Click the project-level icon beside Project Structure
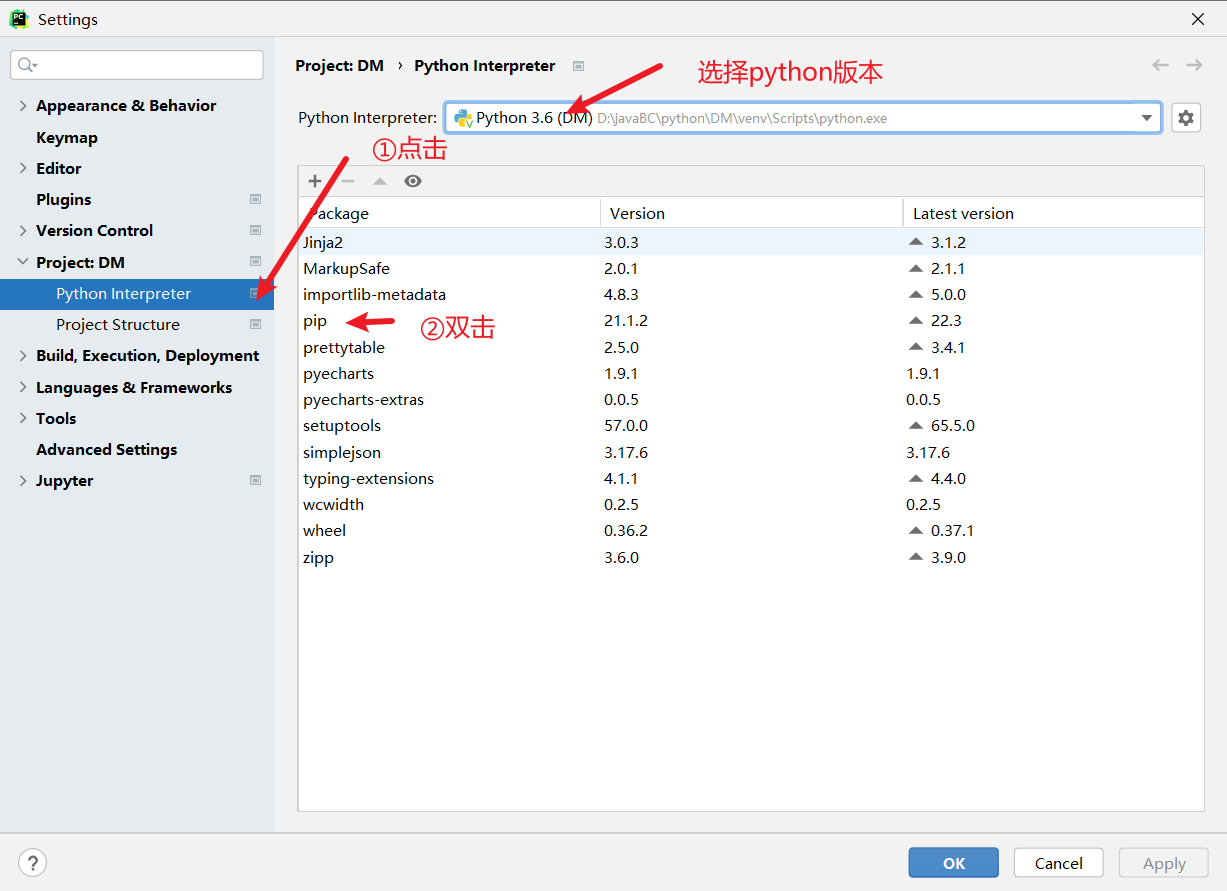1227x891 pixels. 255,325
